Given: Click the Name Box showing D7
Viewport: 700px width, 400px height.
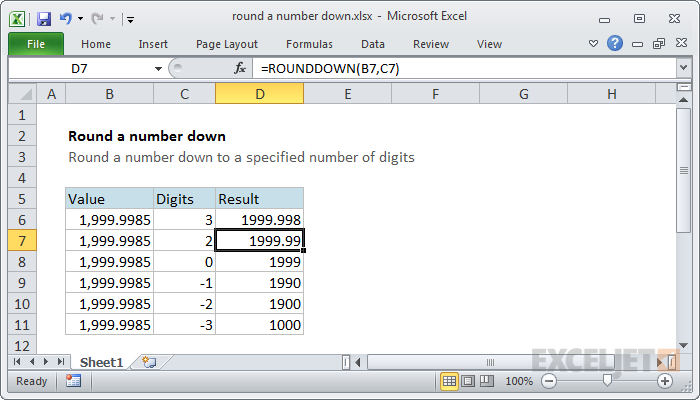Looking at the screenshot, I should (x=80, y=69).
